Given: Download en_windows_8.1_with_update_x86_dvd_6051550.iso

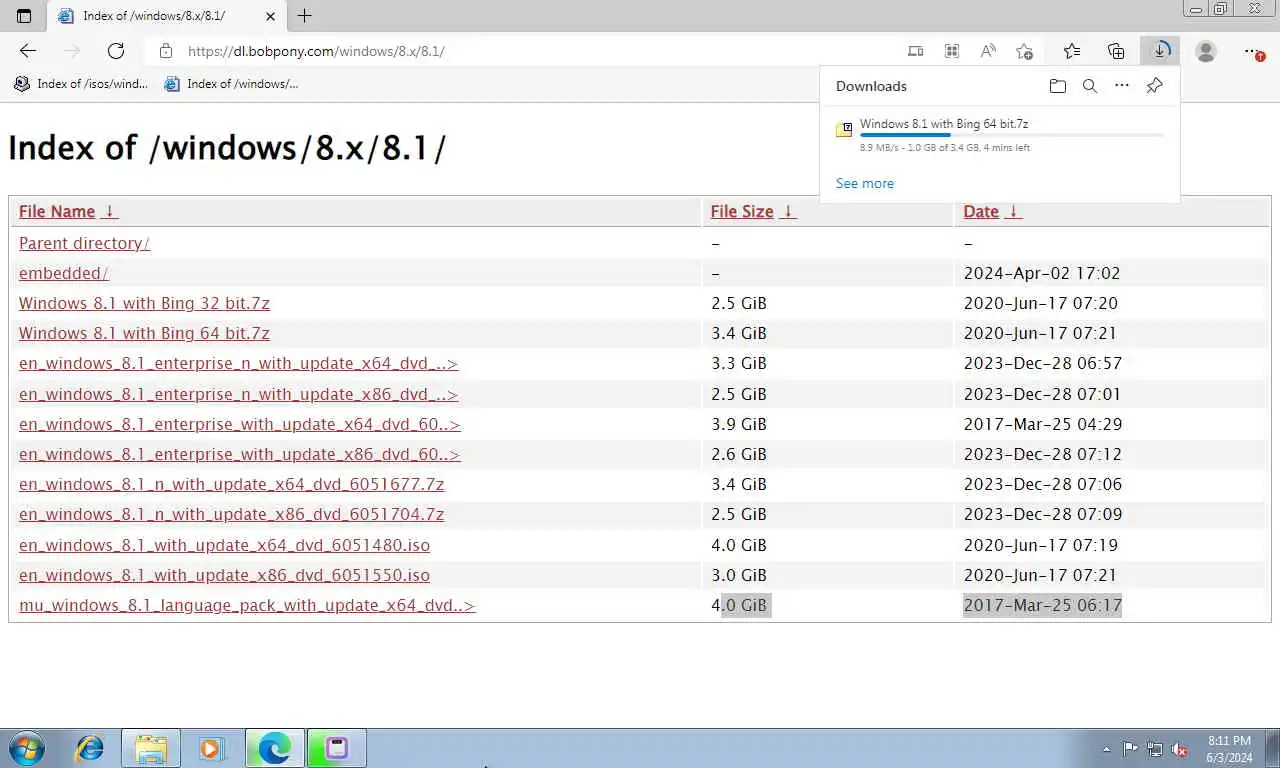Looking at the screenshot, I should coord(224,575).
